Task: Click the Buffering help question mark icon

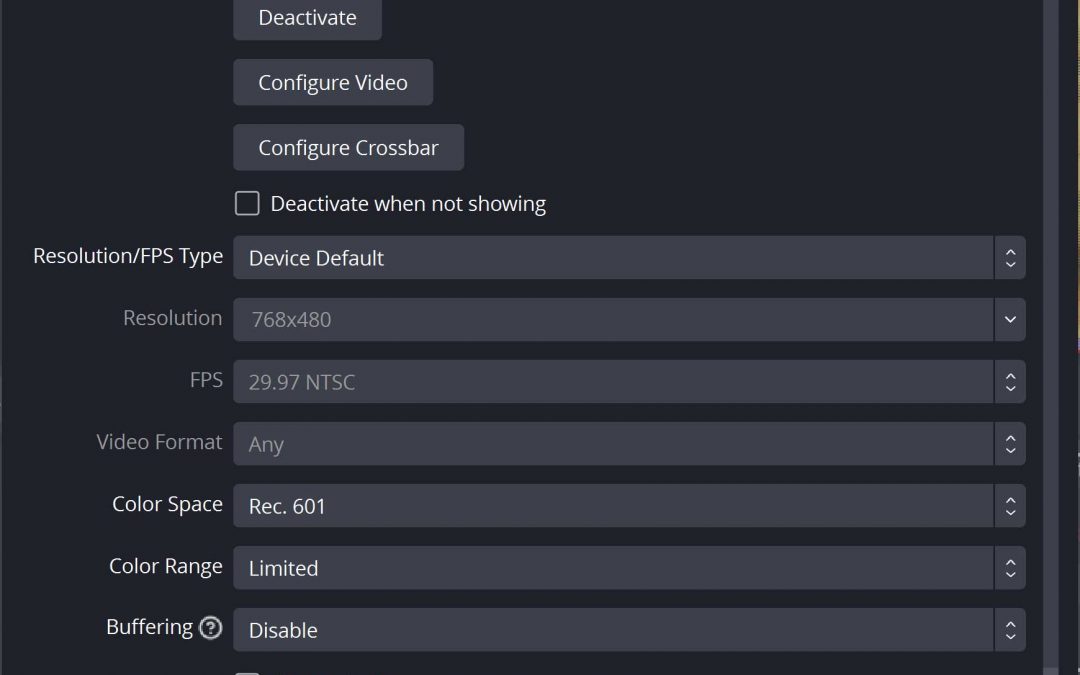Action: tap(210, 628)
